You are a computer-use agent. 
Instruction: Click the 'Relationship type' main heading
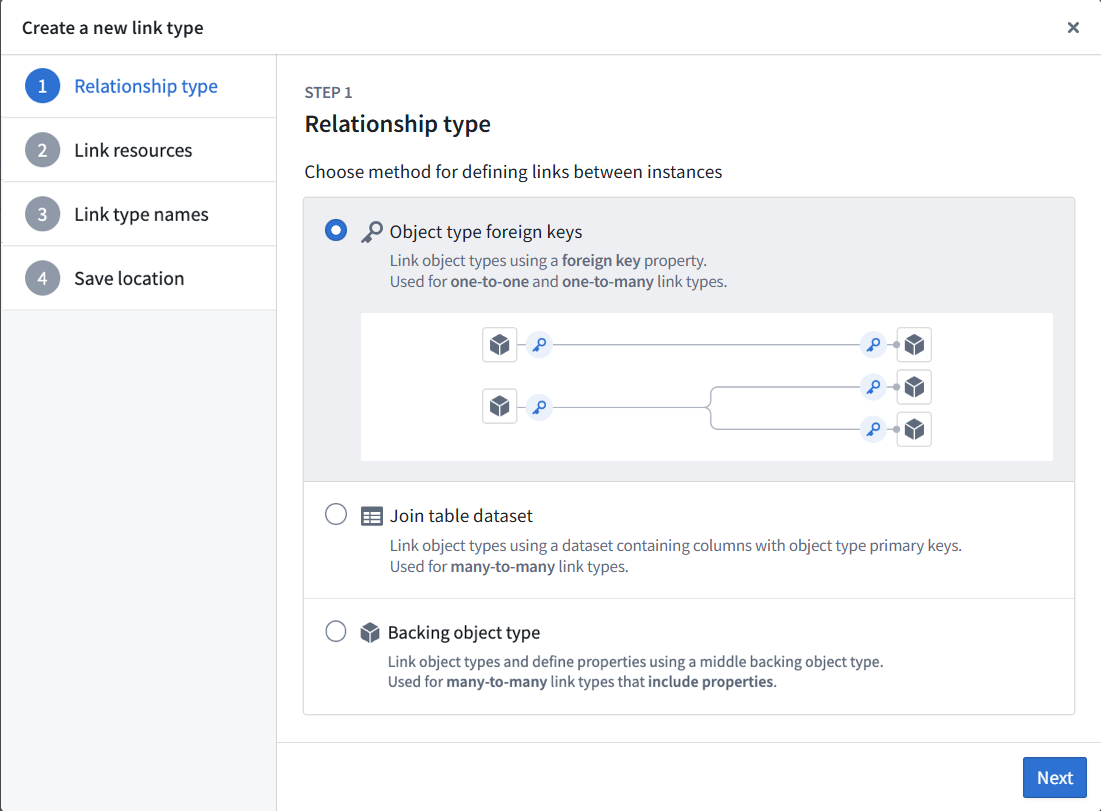point(397,124)
